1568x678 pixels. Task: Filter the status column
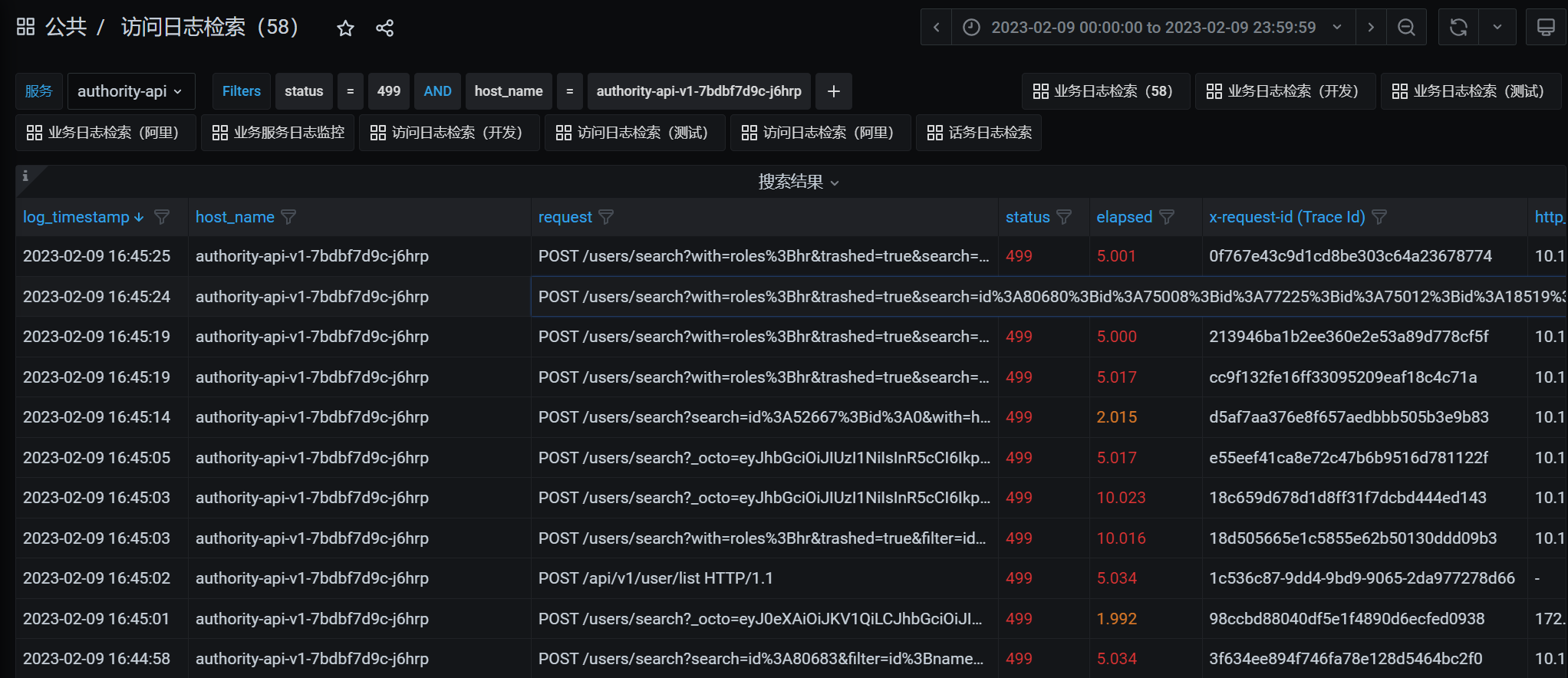[x=1064, y=217]
